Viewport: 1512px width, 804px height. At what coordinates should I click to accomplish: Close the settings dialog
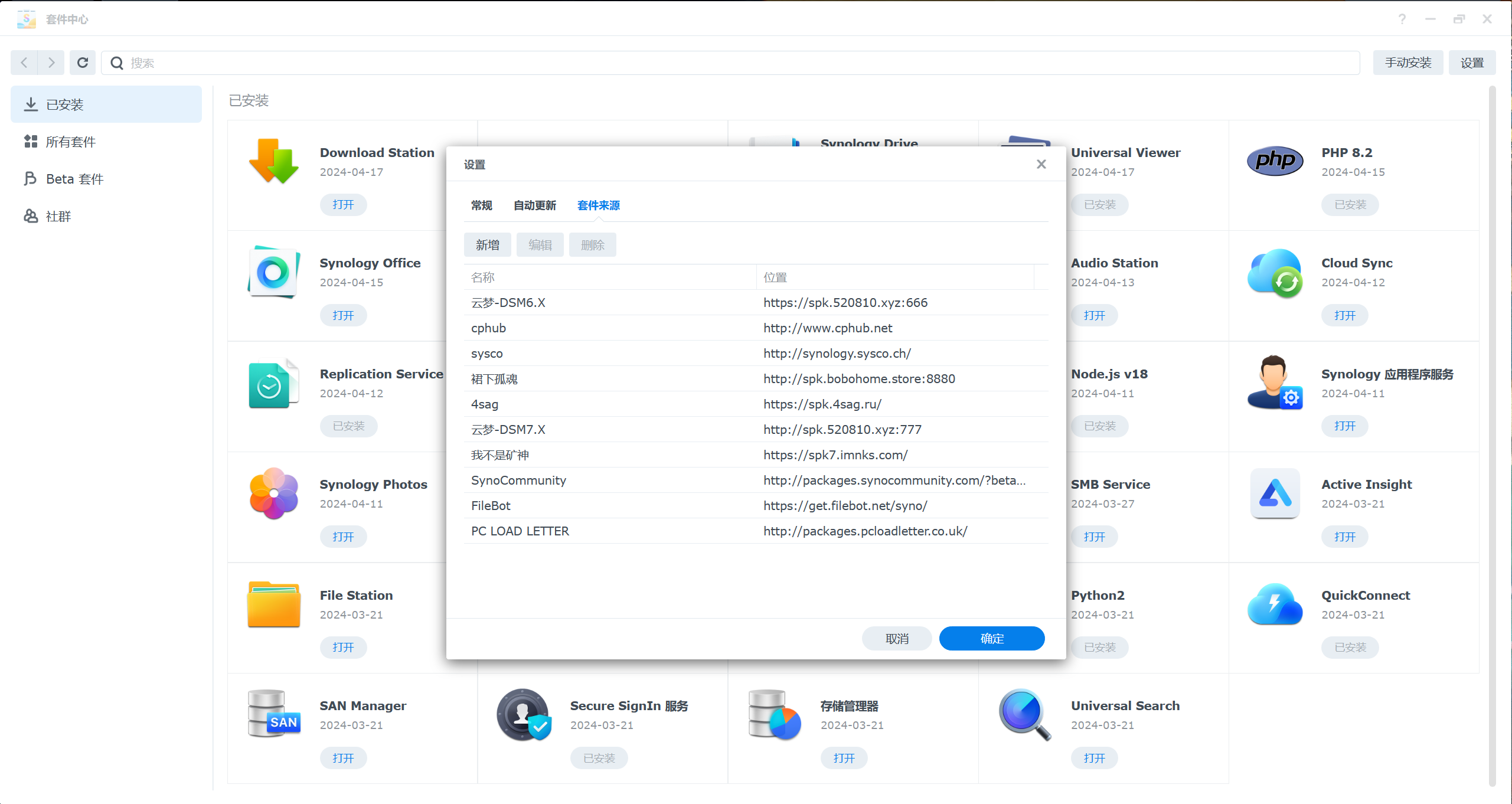point(1041,164)
